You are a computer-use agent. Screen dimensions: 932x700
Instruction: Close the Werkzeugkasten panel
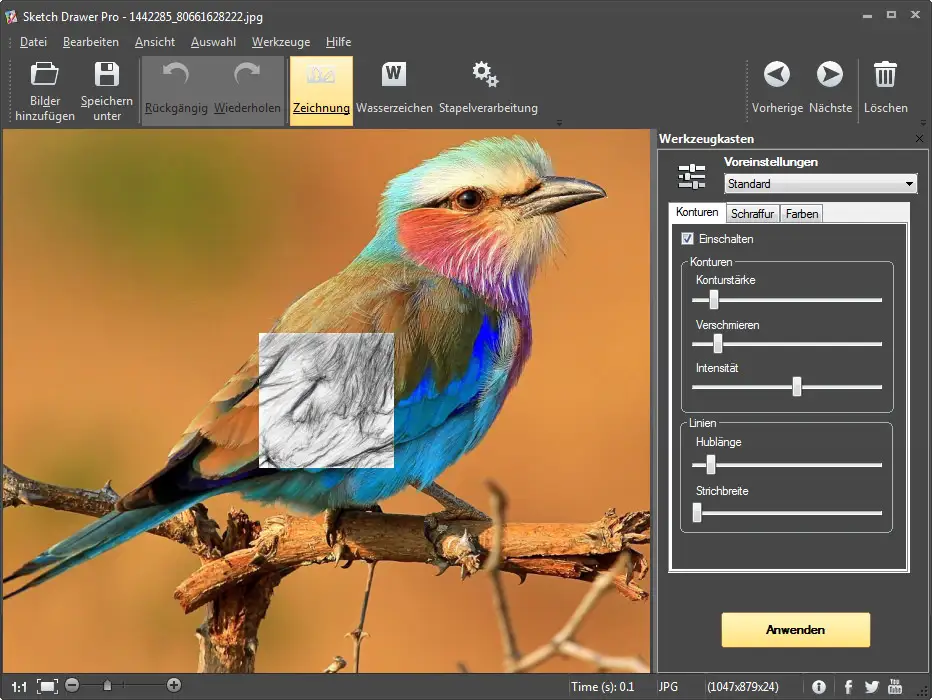click(920, 138)
